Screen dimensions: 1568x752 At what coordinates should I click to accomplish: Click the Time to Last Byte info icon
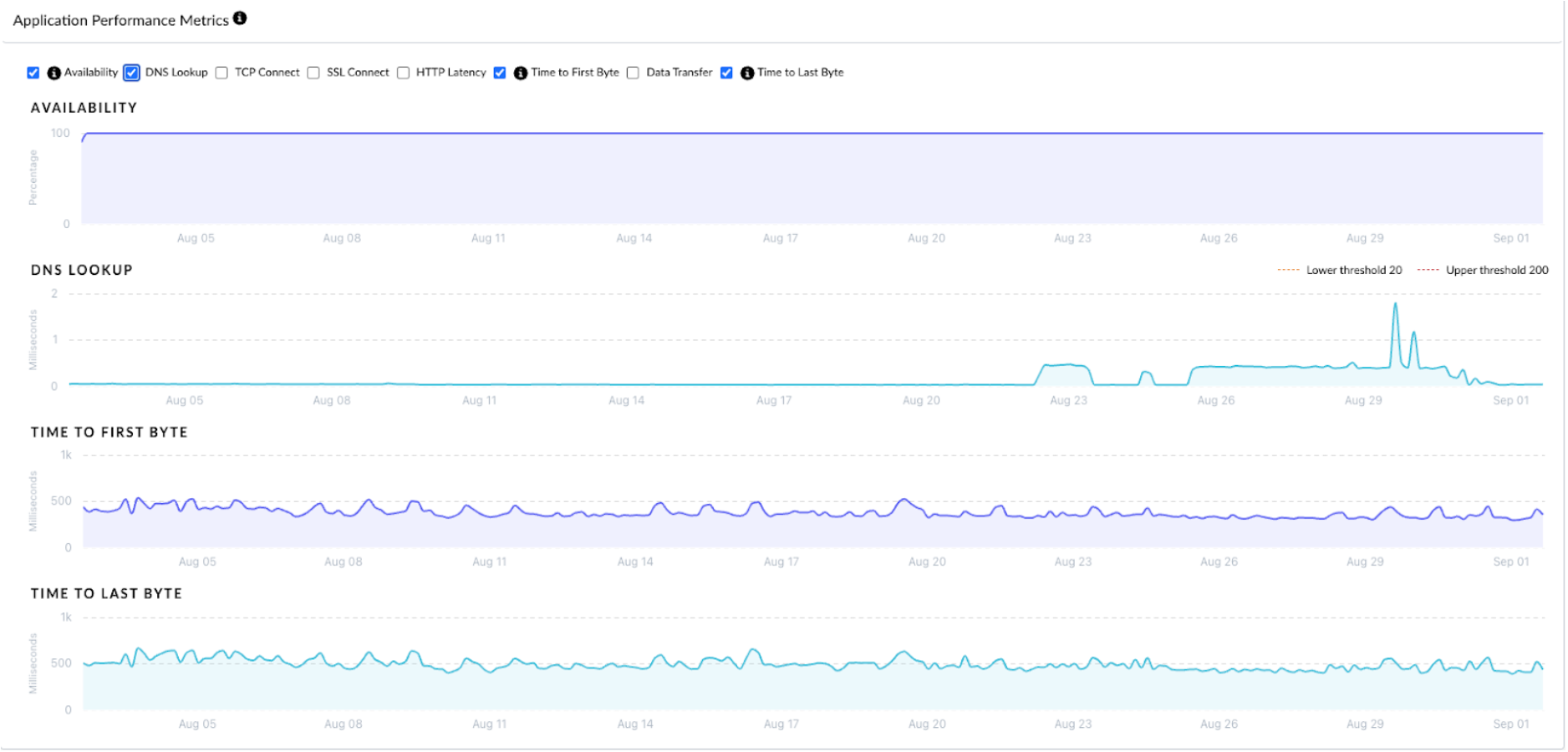[747, 74]
